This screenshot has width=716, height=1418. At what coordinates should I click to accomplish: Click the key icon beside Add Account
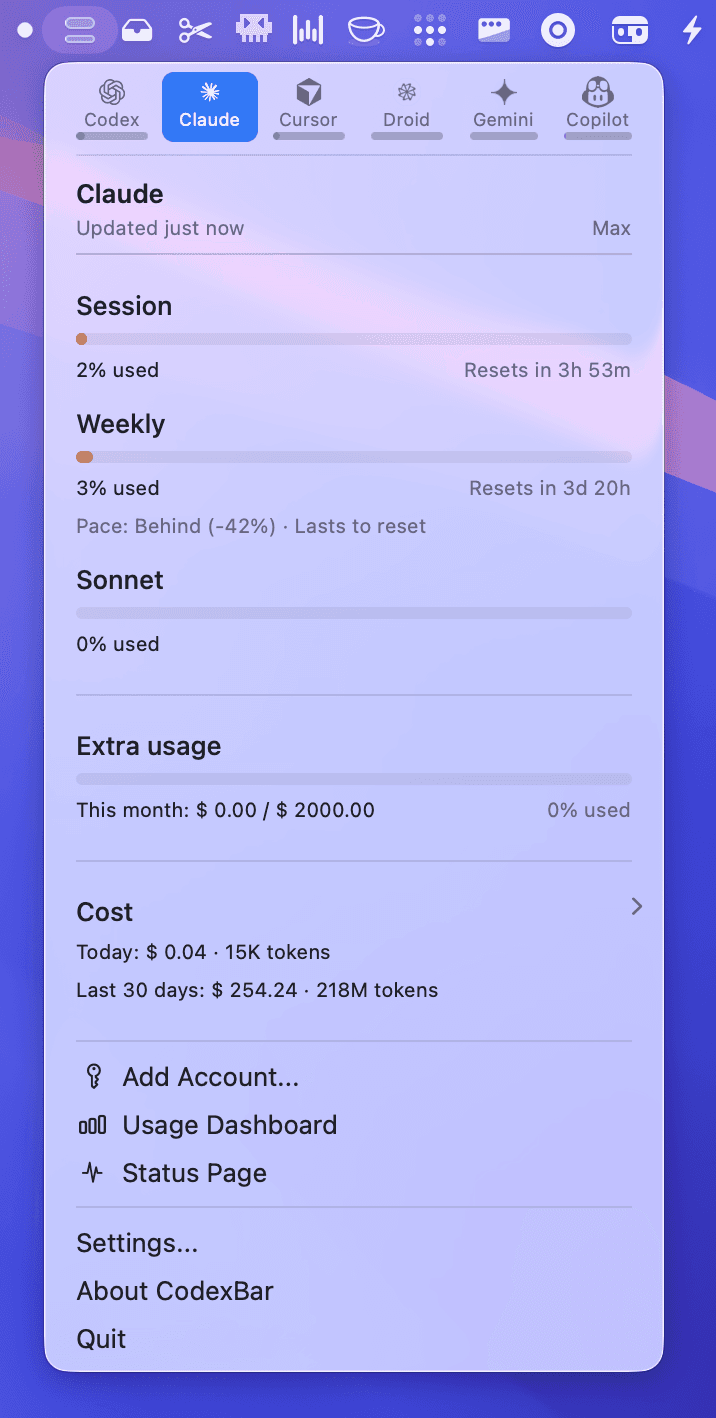tap(91, 1076)
